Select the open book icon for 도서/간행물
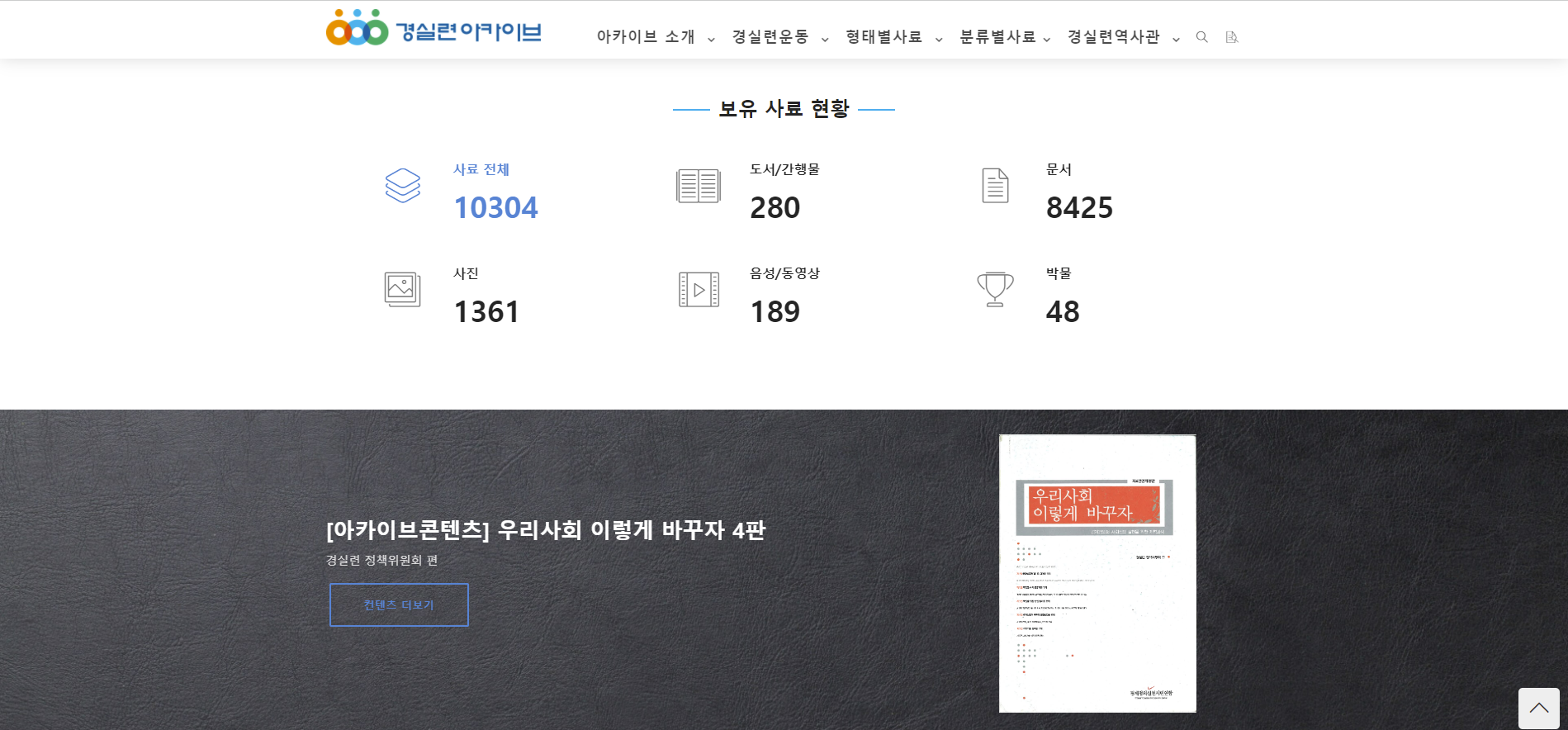Viewport: 1568px width, 730px height. [x=699, y=186]
